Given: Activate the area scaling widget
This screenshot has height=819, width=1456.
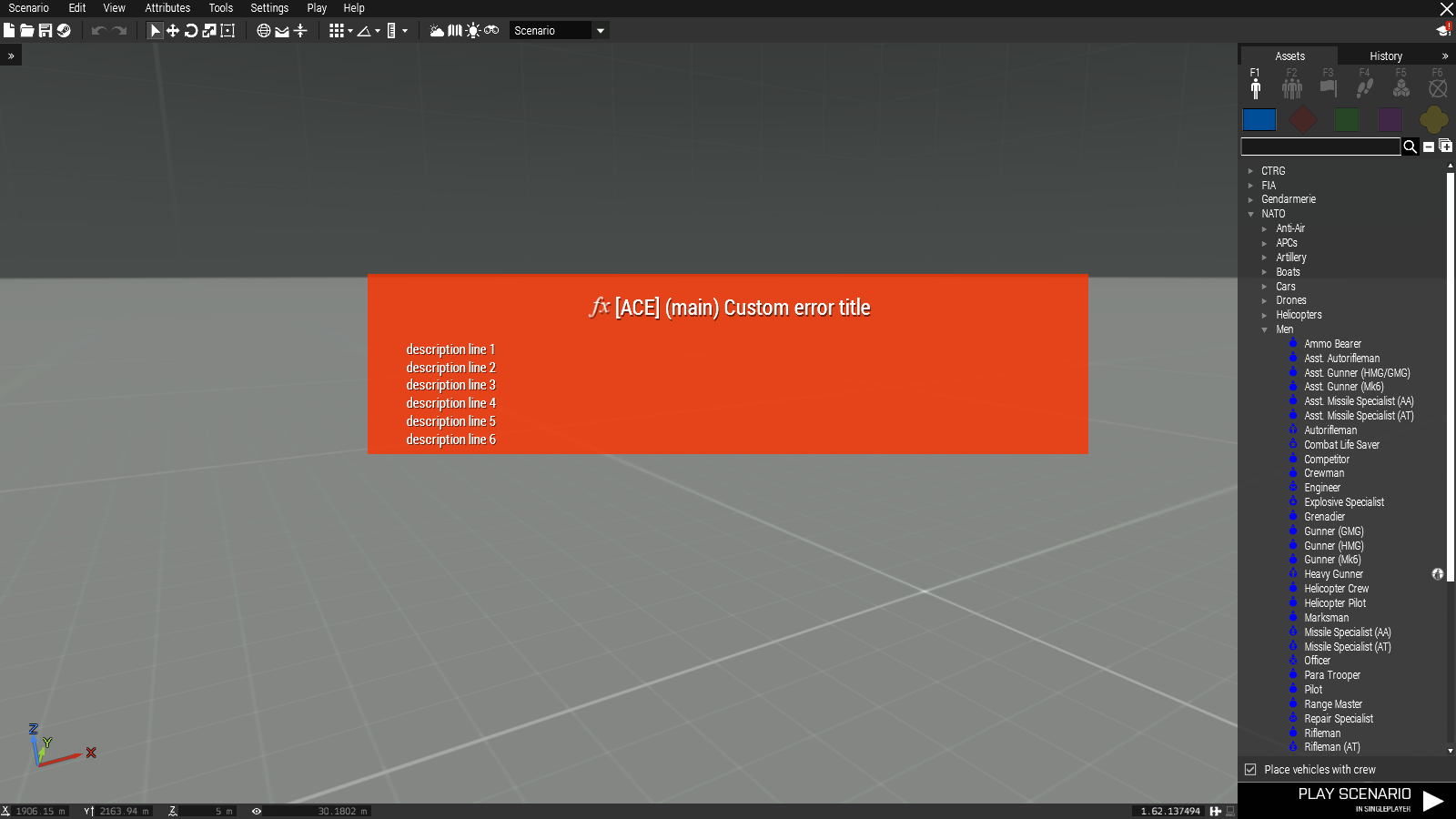Looking at the screenshot, I should [x=227, y=30].
